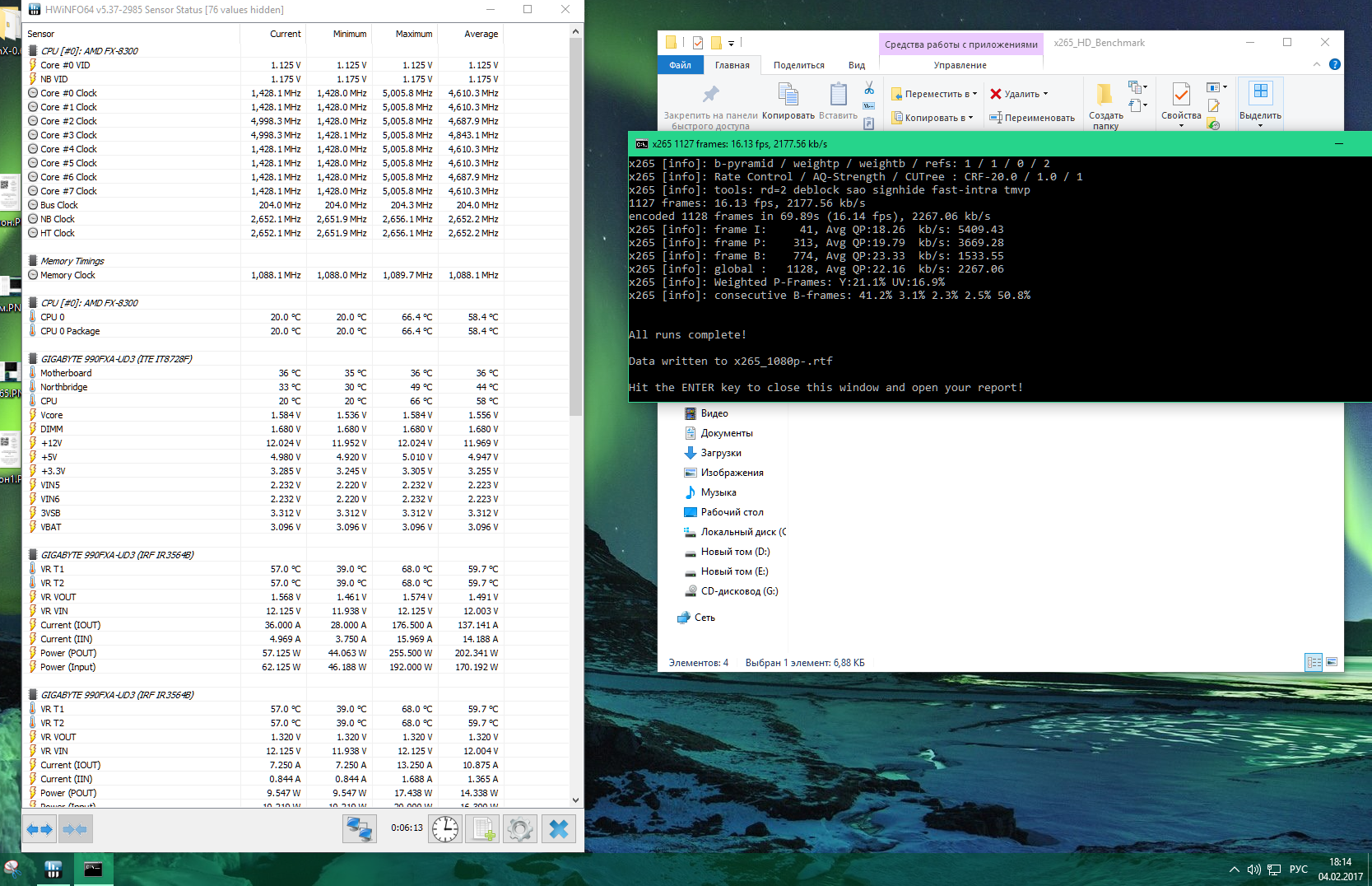
Task: Open the Файл menu tab
Action: click(680, 65)
